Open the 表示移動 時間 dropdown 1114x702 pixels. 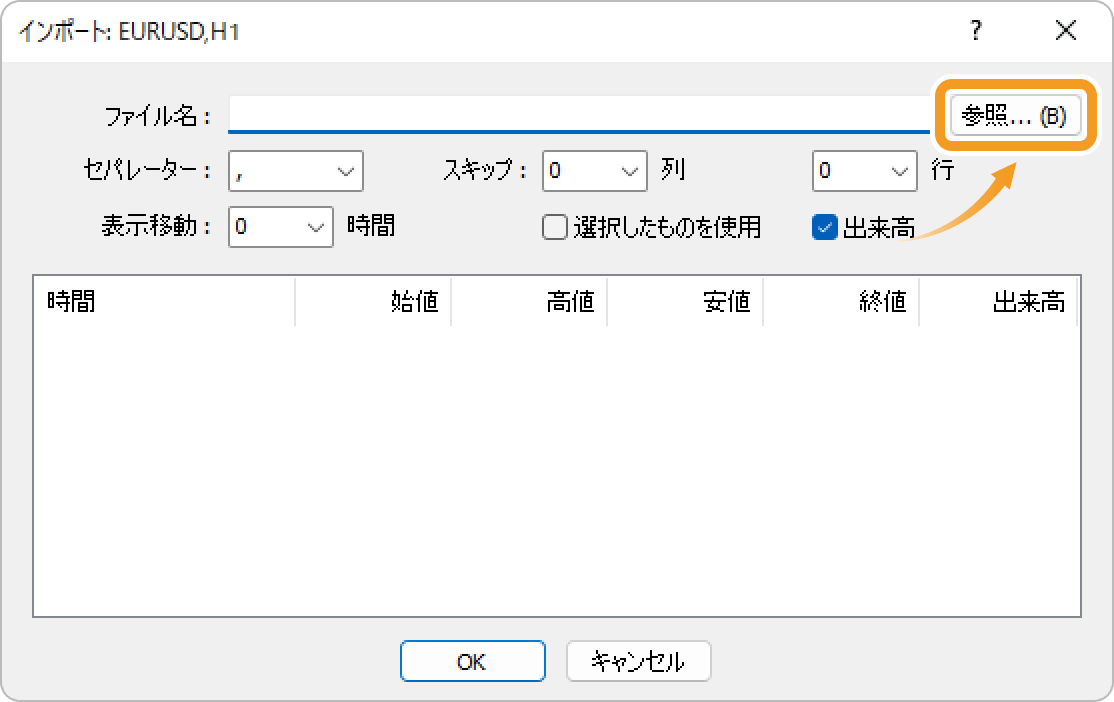(281, 227)
